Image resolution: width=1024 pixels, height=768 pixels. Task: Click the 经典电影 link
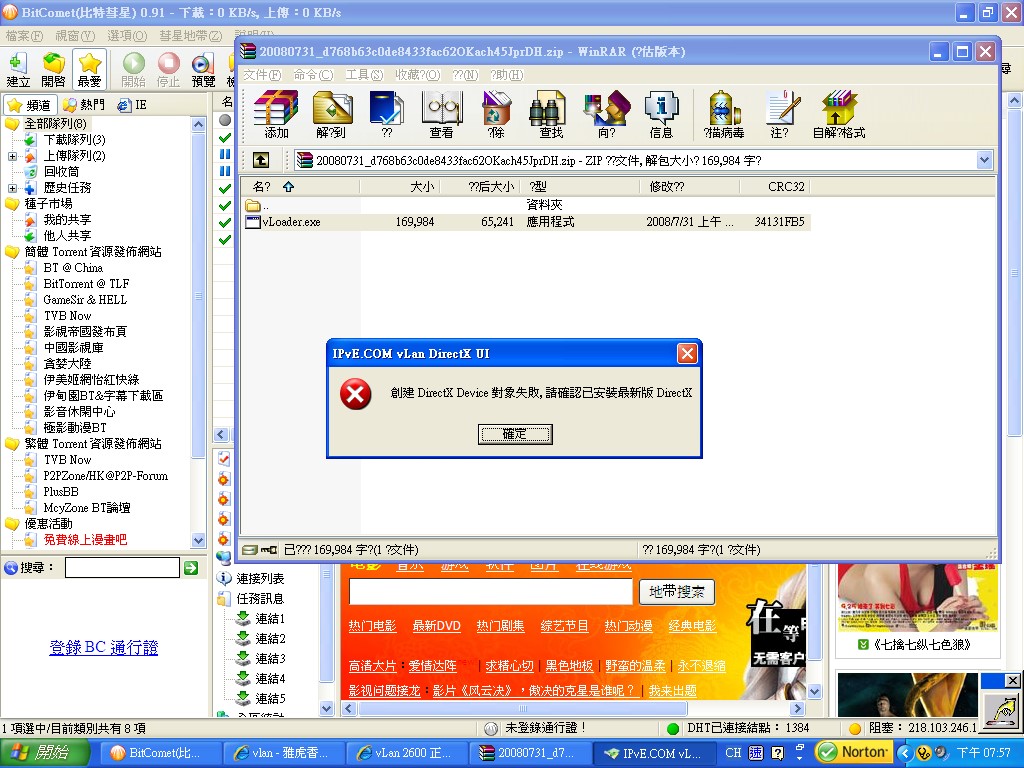pos(692,626)
